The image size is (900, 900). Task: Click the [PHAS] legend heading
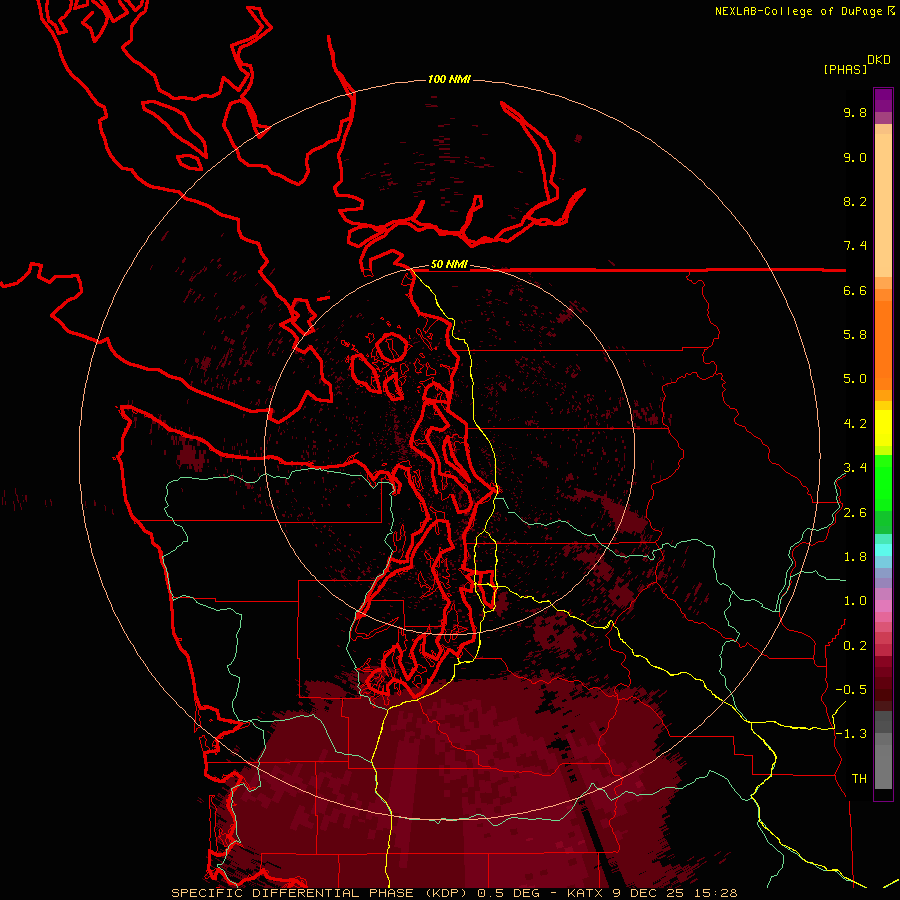(845, 70)
